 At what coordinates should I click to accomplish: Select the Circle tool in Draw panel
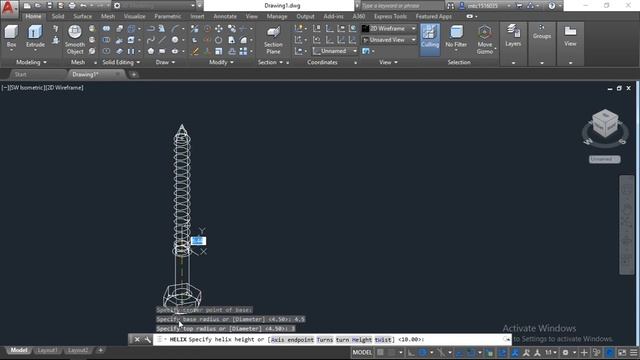click(175, 40)
